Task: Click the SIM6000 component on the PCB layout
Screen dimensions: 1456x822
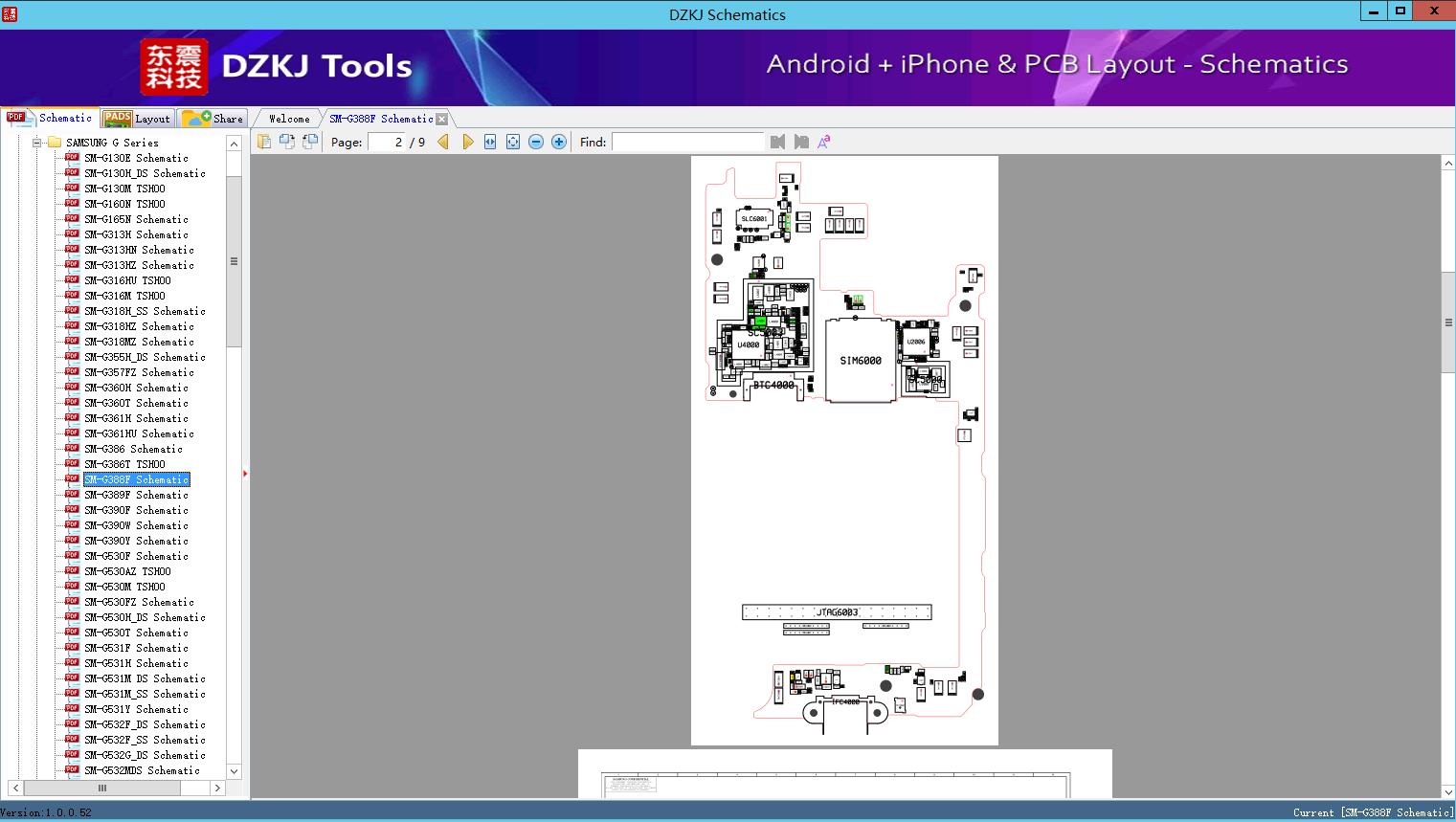Action: (x=861, y=361)
